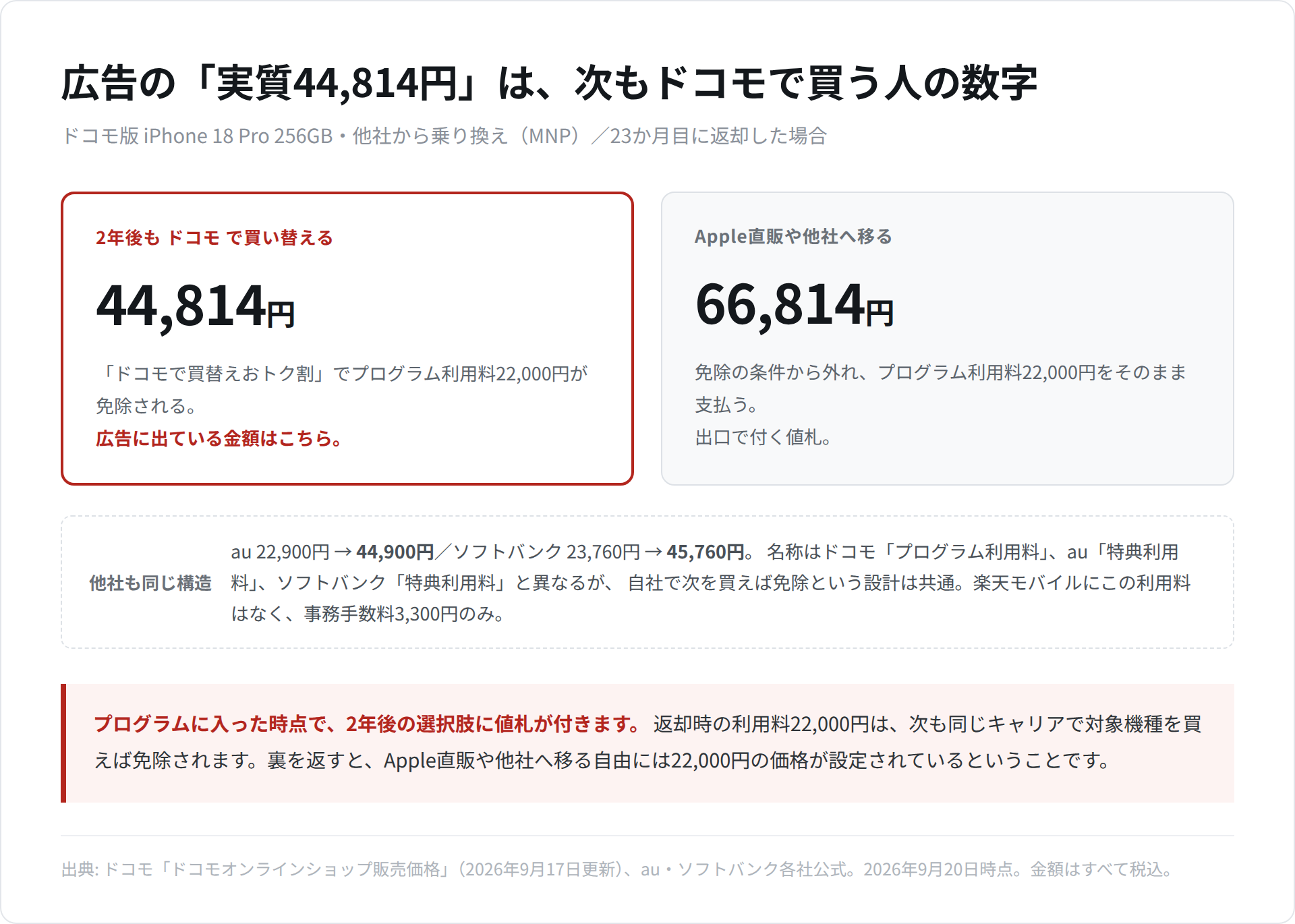Click the bold SoftBank amount 45,760円

706,552
